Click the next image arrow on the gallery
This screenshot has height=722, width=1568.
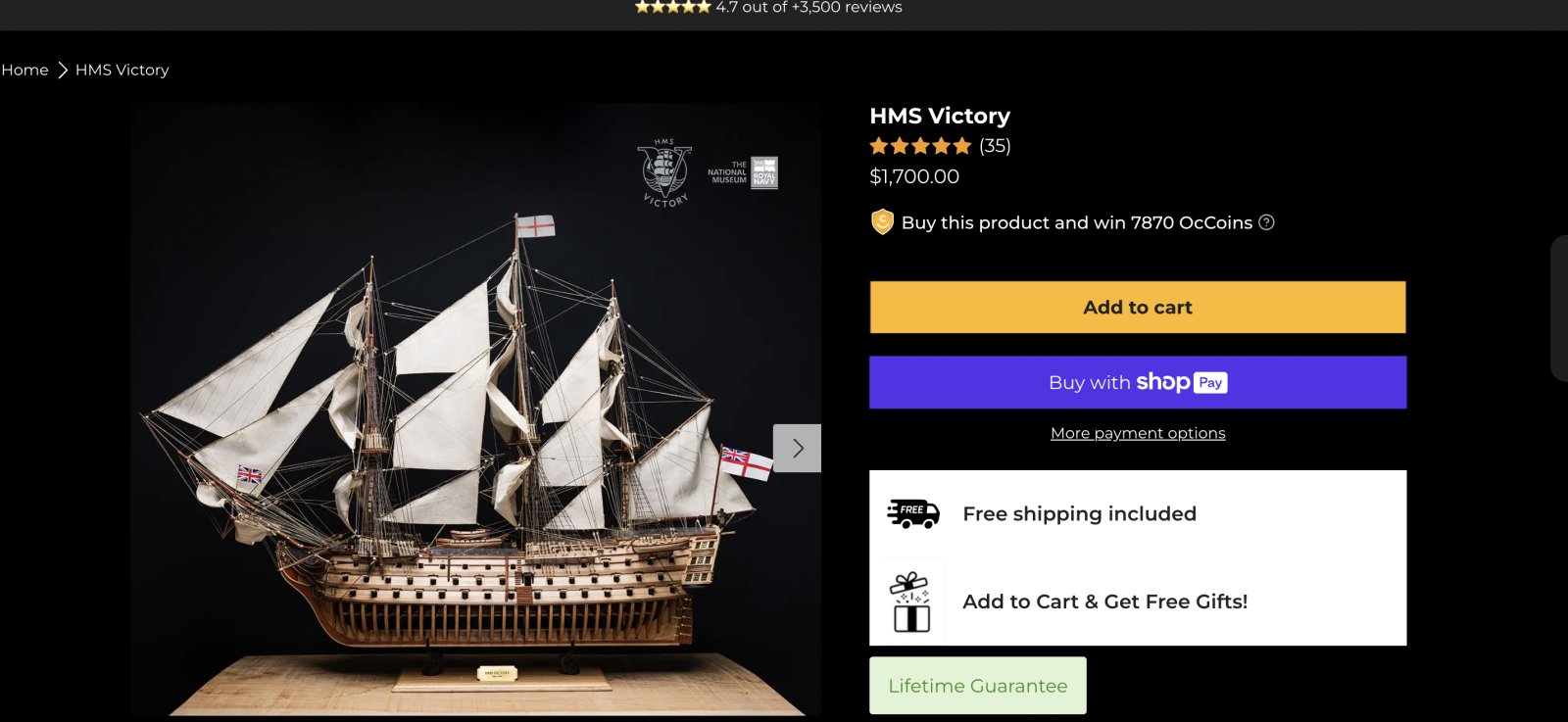[x=797, y=449]
